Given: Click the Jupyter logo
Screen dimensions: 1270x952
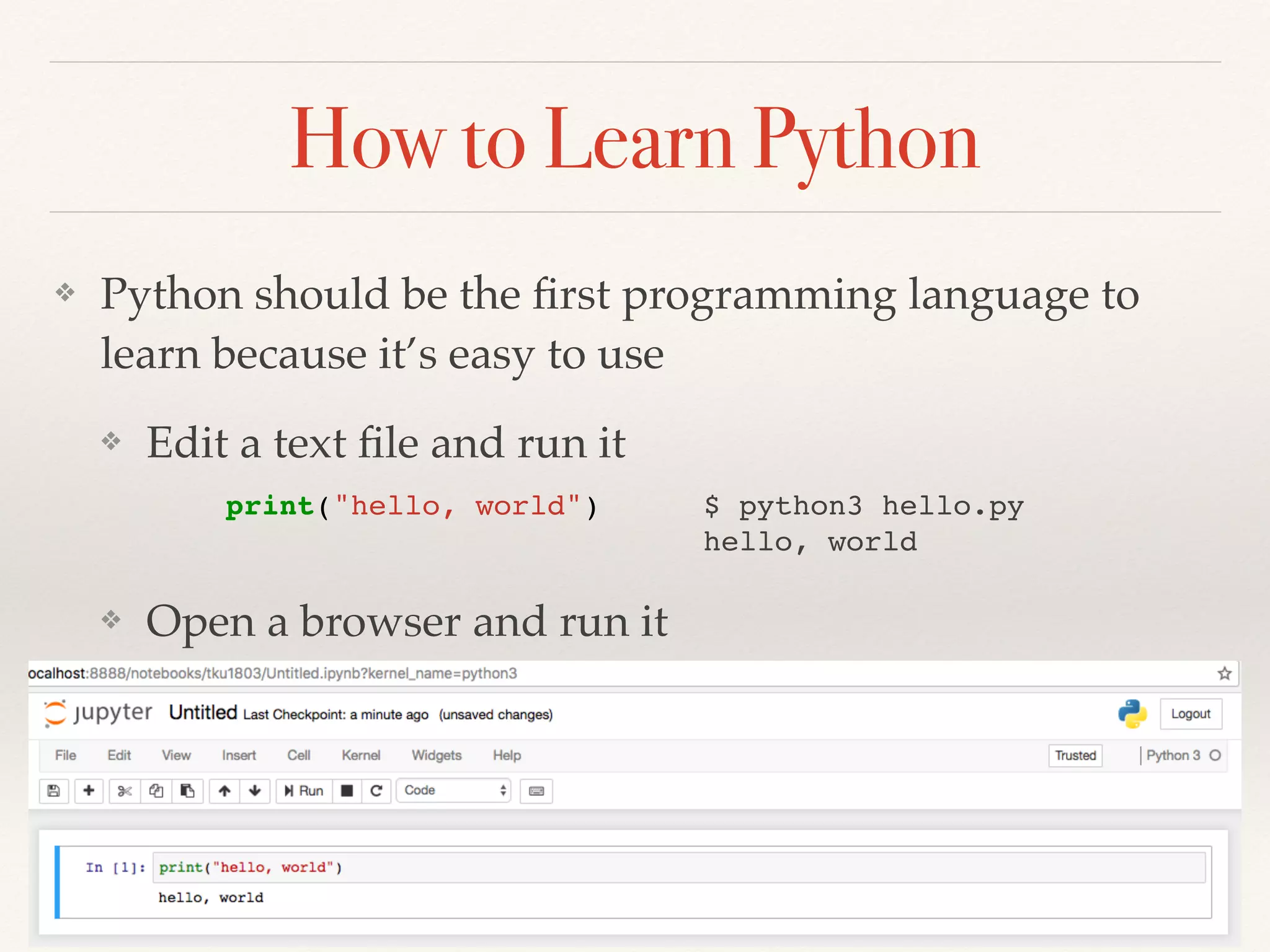Looking at the screenshot, I should 98,713.
